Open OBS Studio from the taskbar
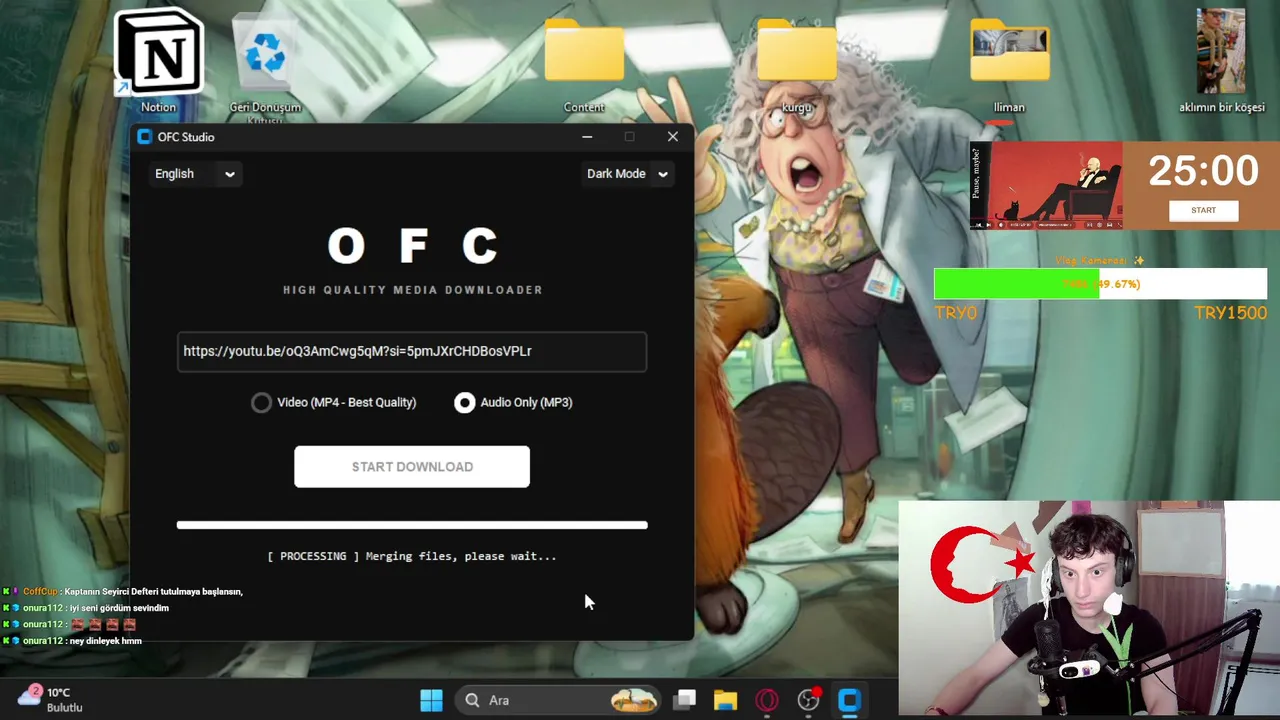The height and width of the screenshot is (720, 1280). [x=809, y=700]
